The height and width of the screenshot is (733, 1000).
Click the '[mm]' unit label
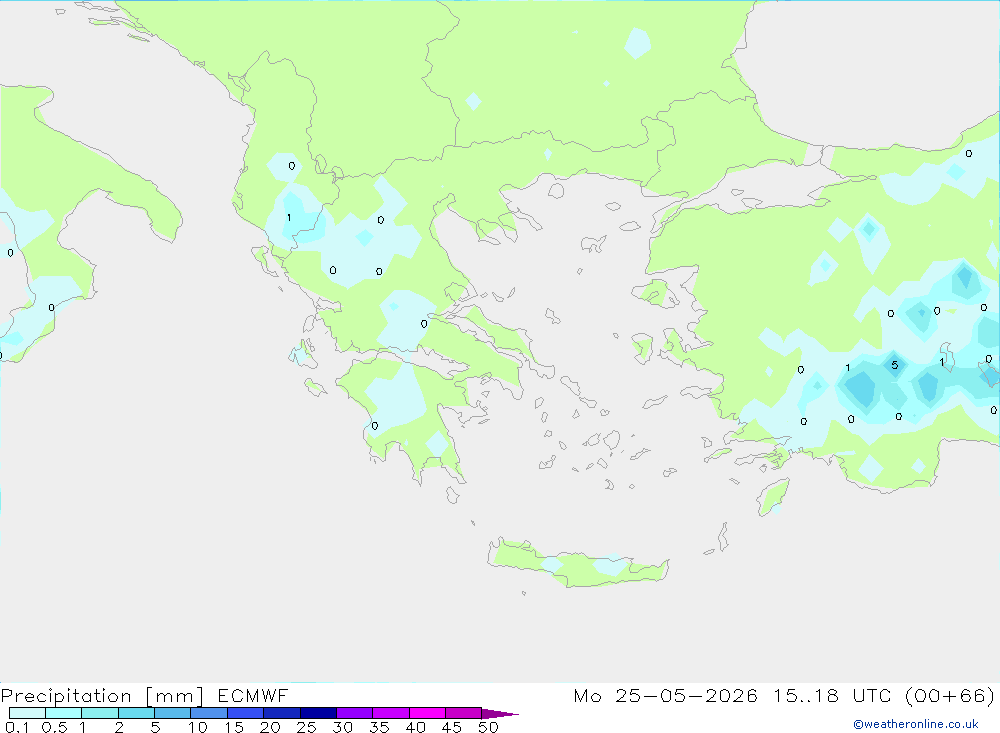click(174, 696)
